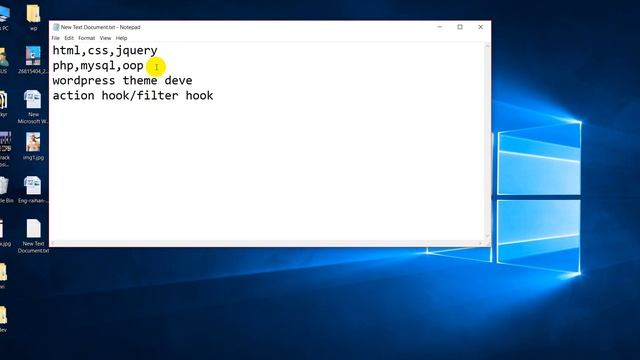Click the horizontal scrollbar left arrow in Notepad

(53, 243)
